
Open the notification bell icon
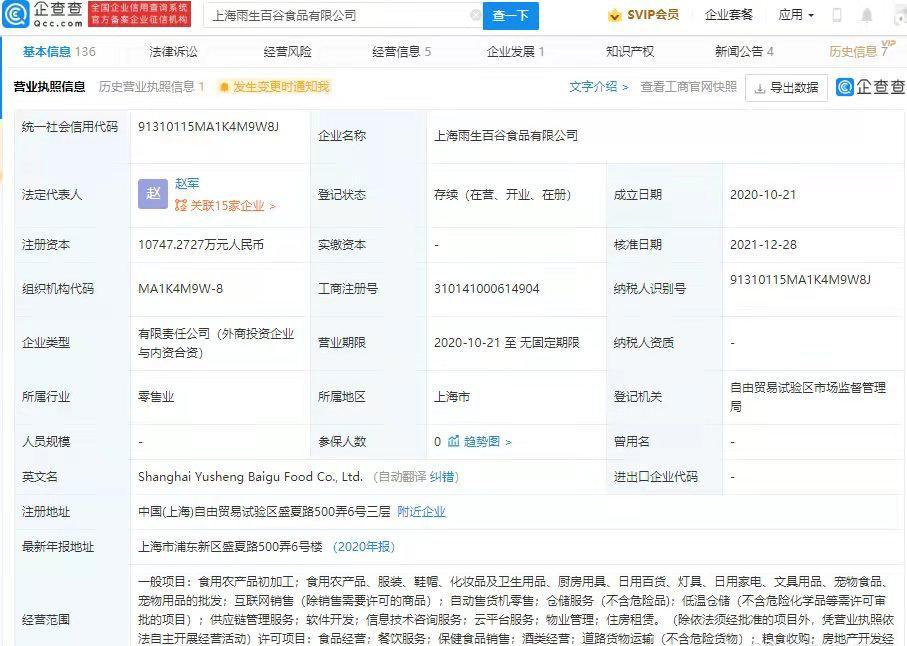(867, 16)
